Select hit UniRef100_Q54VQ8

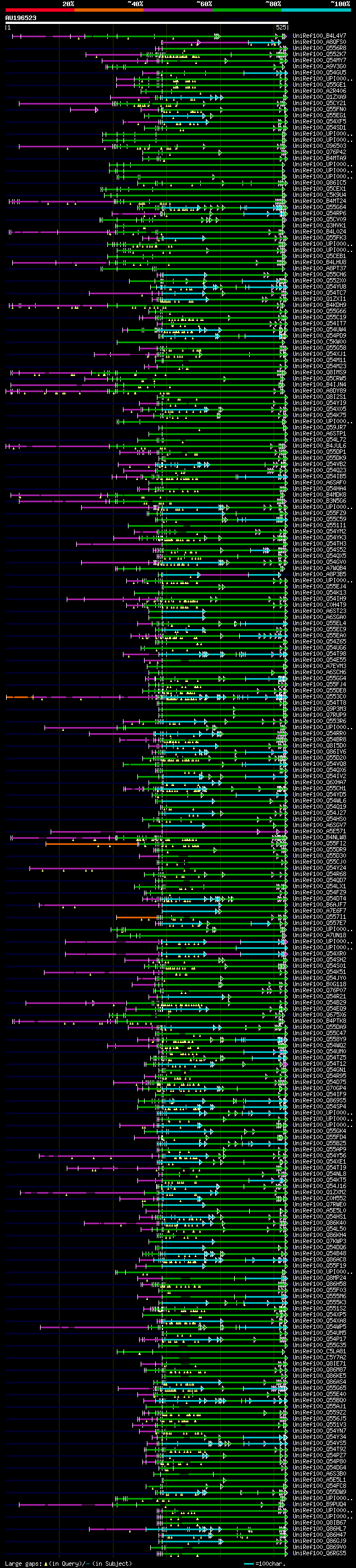(319, 764)
